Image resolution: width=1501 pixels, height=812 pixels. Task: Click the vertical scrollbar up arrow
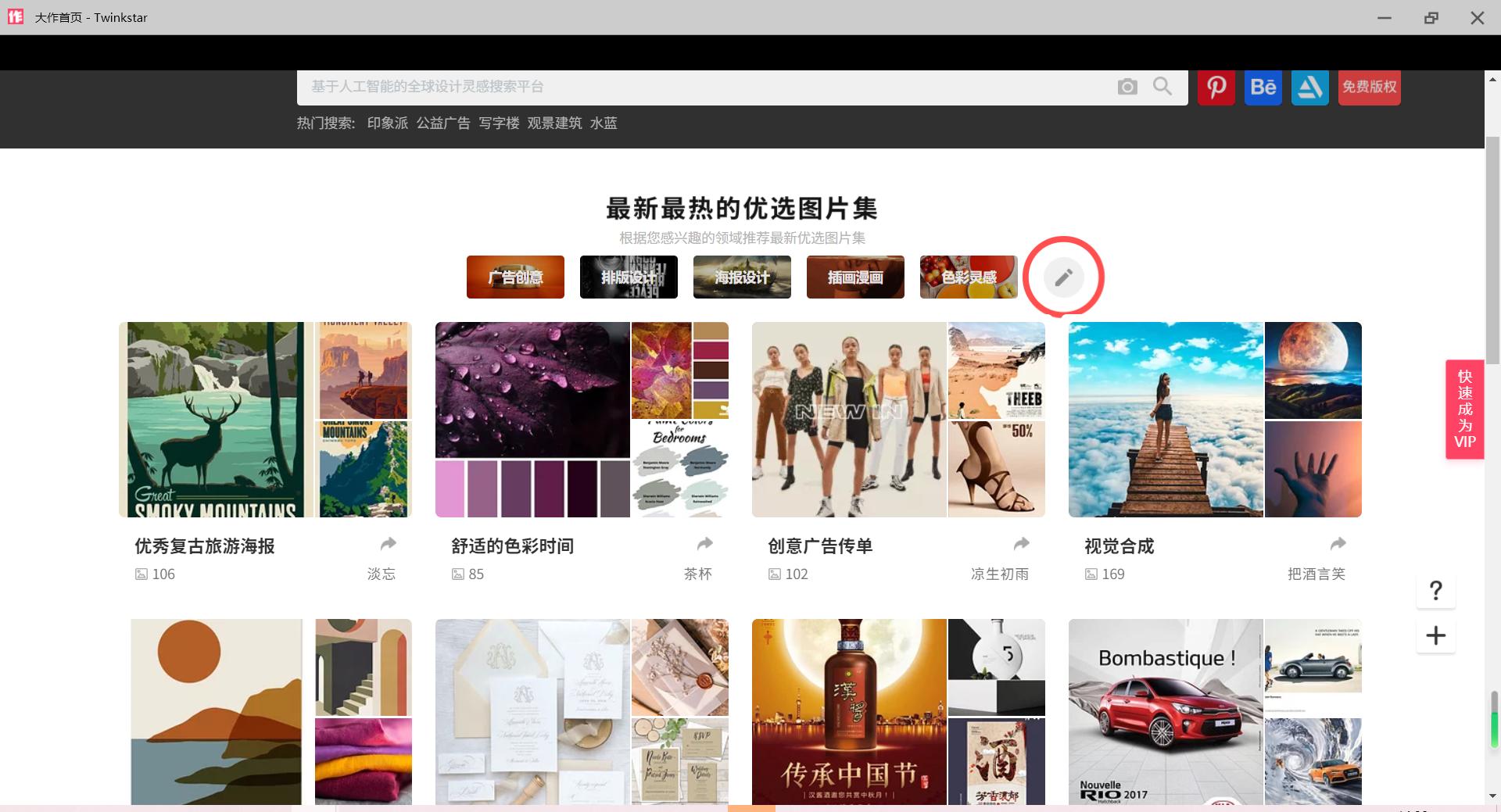coord(1493,79)
